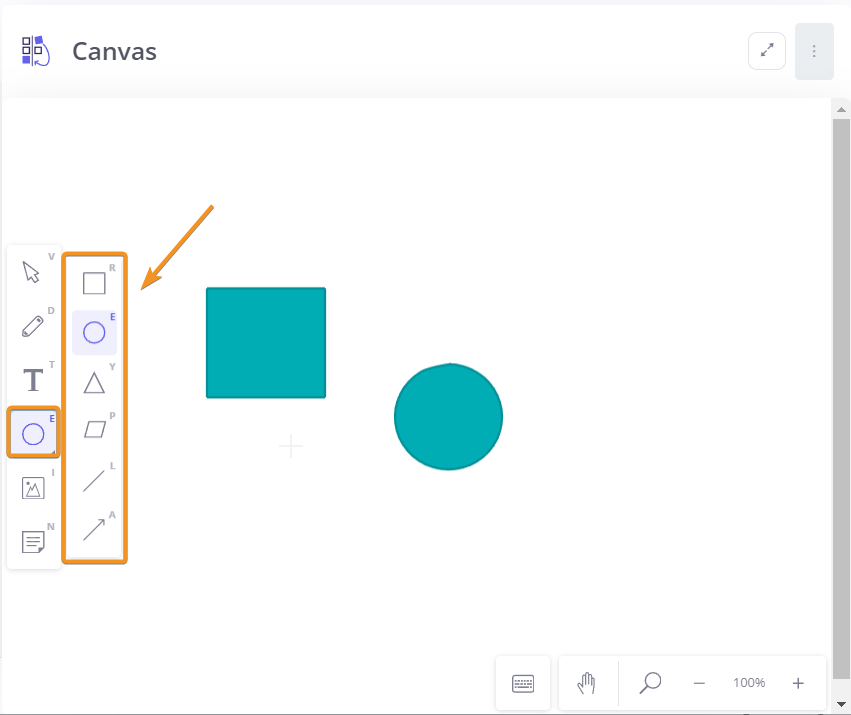The image size is (851, 715).
Task: Choose the rectangle shape in submenu
Action: (94, 283)
